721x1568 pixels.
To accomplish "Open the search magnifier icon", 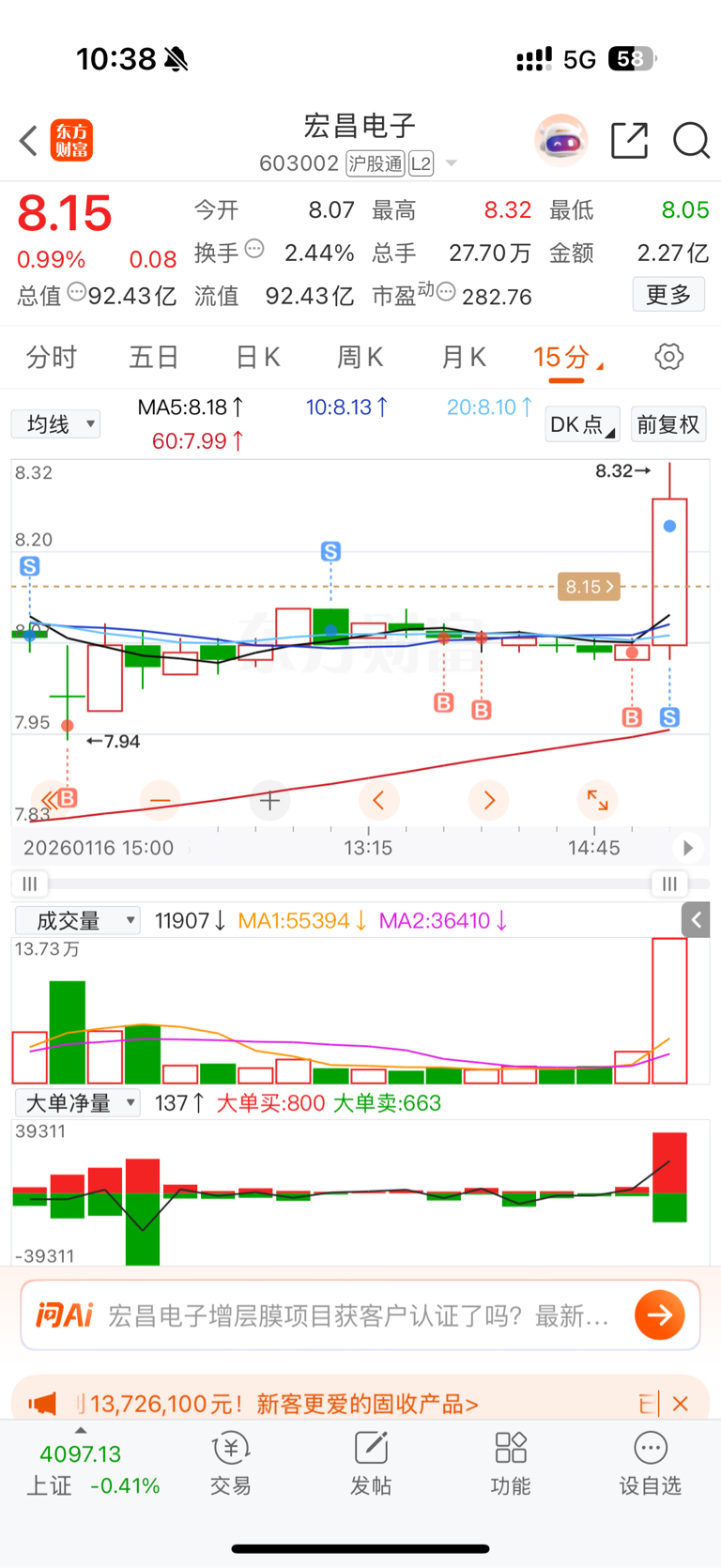I will tap(691, 141).
